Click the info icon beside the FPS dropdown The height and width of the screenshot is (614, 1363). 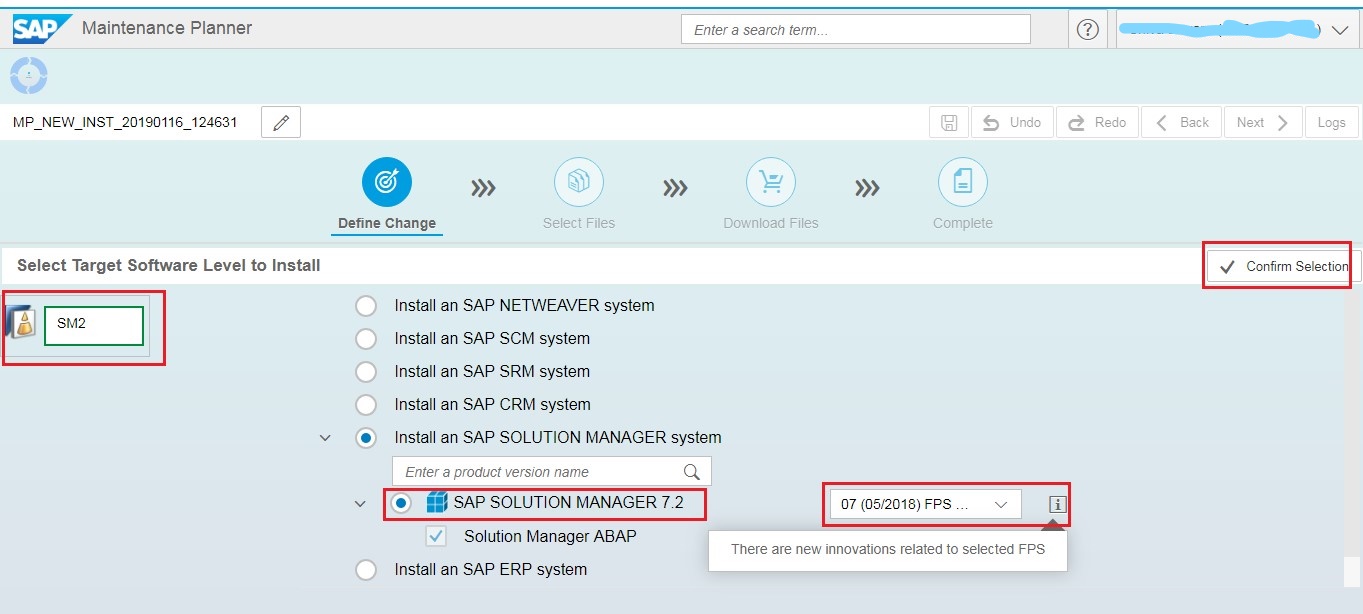(x=1056, y=505)
